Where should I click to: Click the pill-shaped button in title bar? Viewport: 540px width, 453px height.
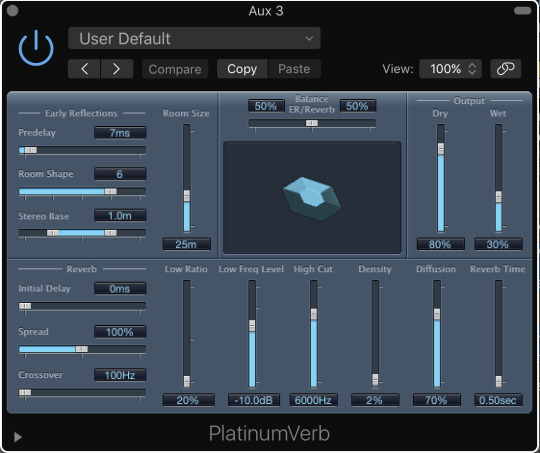pos(522,10)
